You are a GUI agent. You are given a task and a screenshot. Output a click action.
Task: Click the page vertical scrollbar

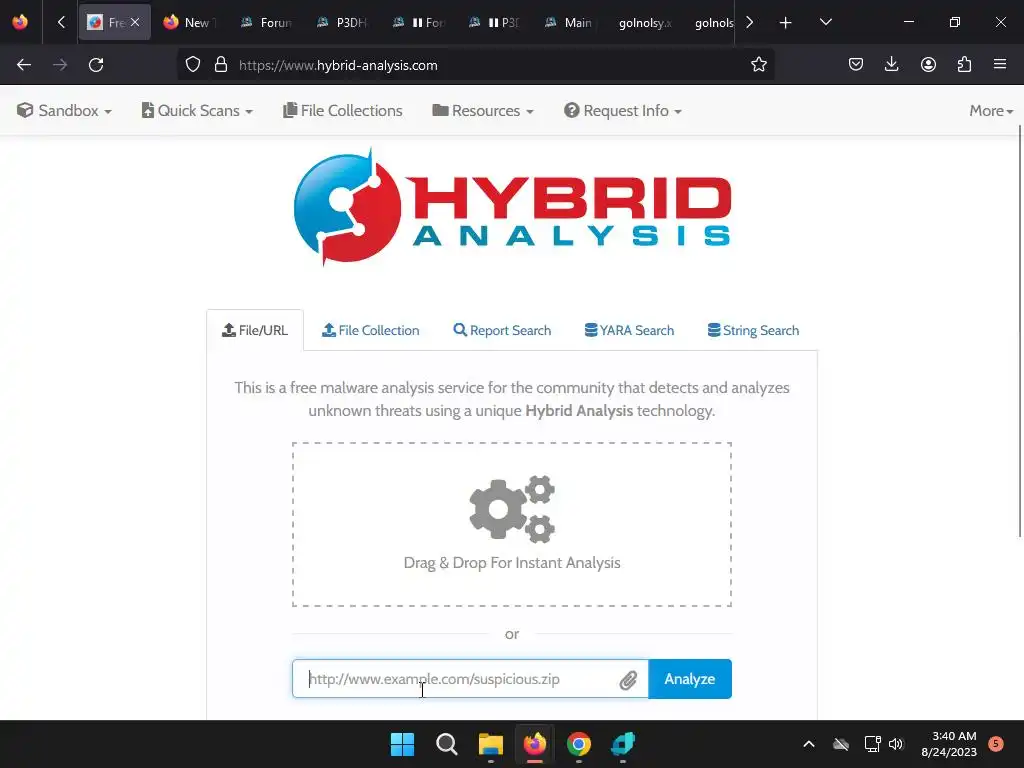click(1019, 331)
